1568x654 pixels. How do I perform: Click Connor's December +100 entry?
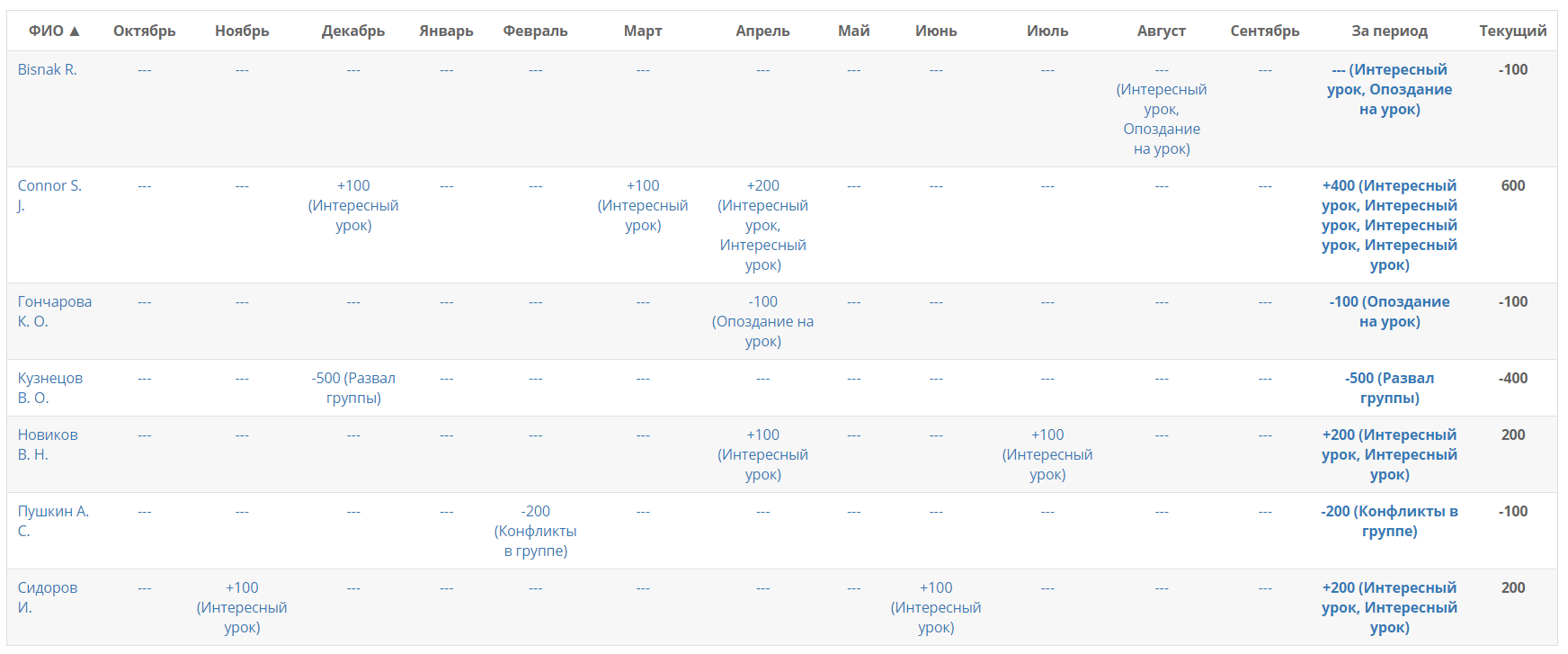point(353,205)
